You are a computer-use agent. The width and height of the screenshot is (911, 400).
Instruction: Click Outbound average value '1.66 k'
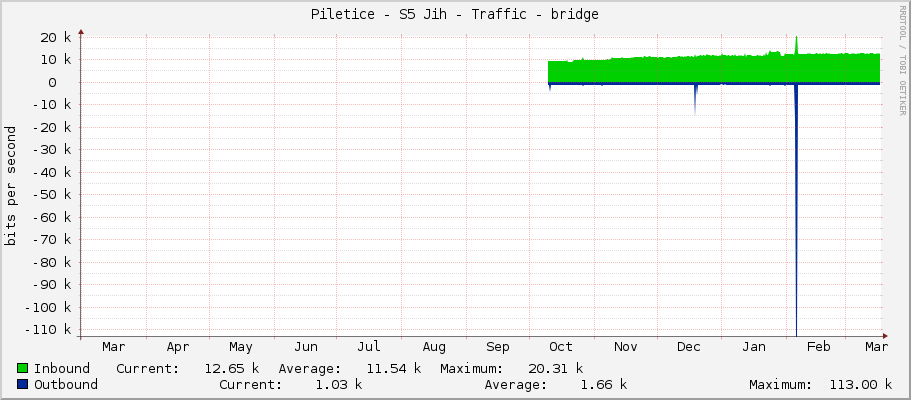point(604,385)
